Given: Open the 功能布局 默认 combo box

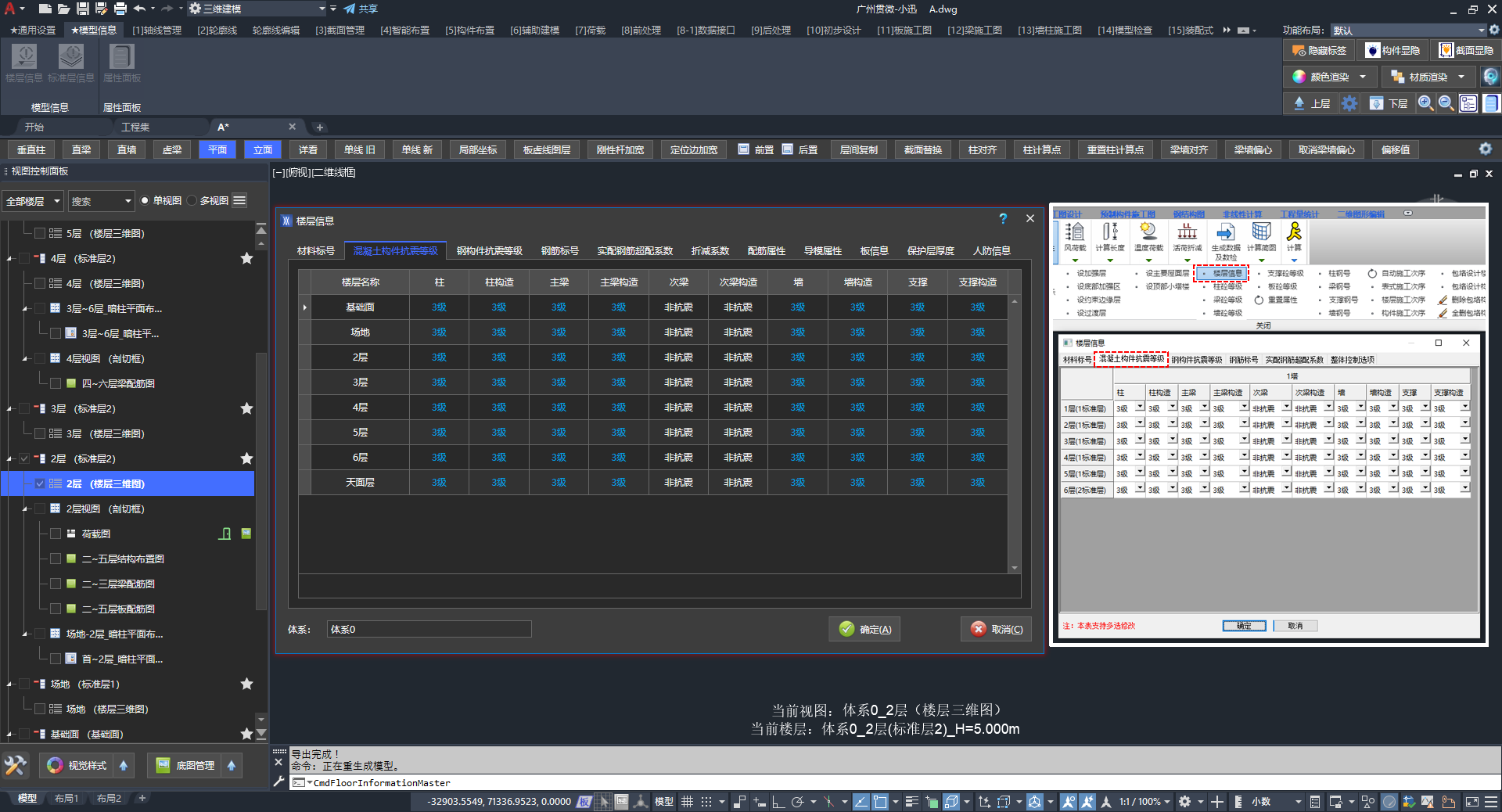Looking at the screenshot, I should [1407, 30].
